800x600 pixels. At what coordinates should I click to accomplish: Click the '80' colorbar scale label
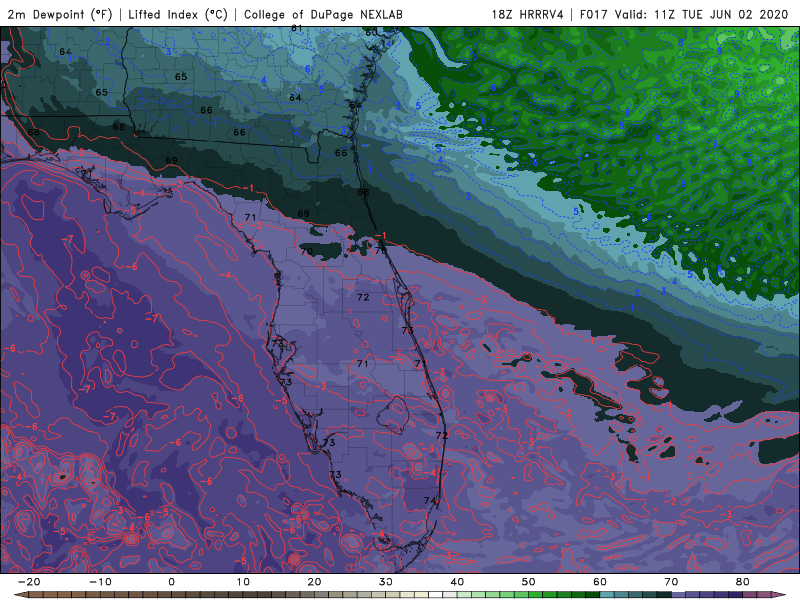click(743, 582)
